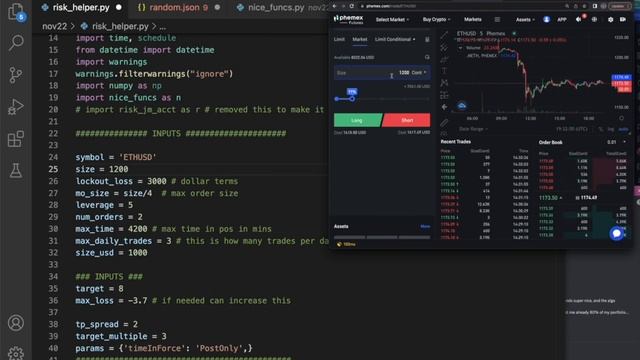The height and width of the screenshot is (360, 640).
Task: Click the leverage = 5 code line
Action: click(x=104, y=205)
